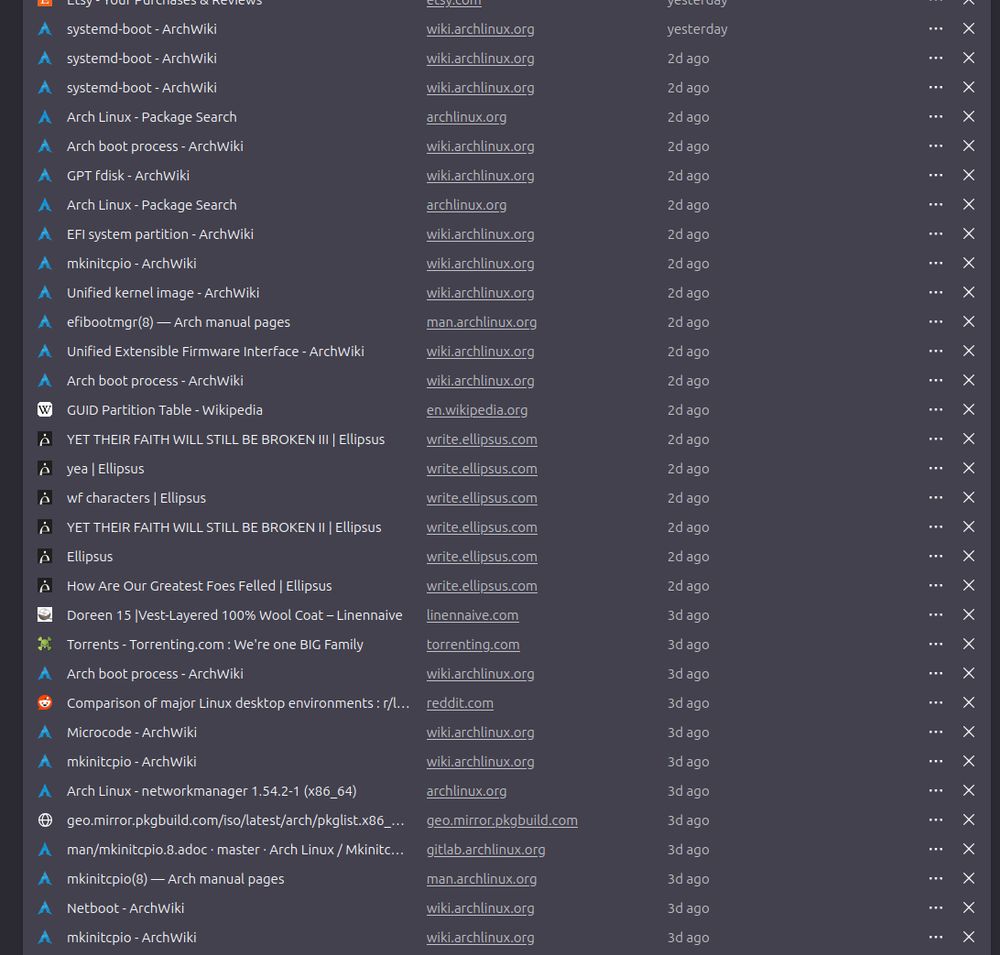The image size is (1000, 955).
Task: Click the globe icon for geo.mirror.pkgbuild.com
Action: (45, 820)
